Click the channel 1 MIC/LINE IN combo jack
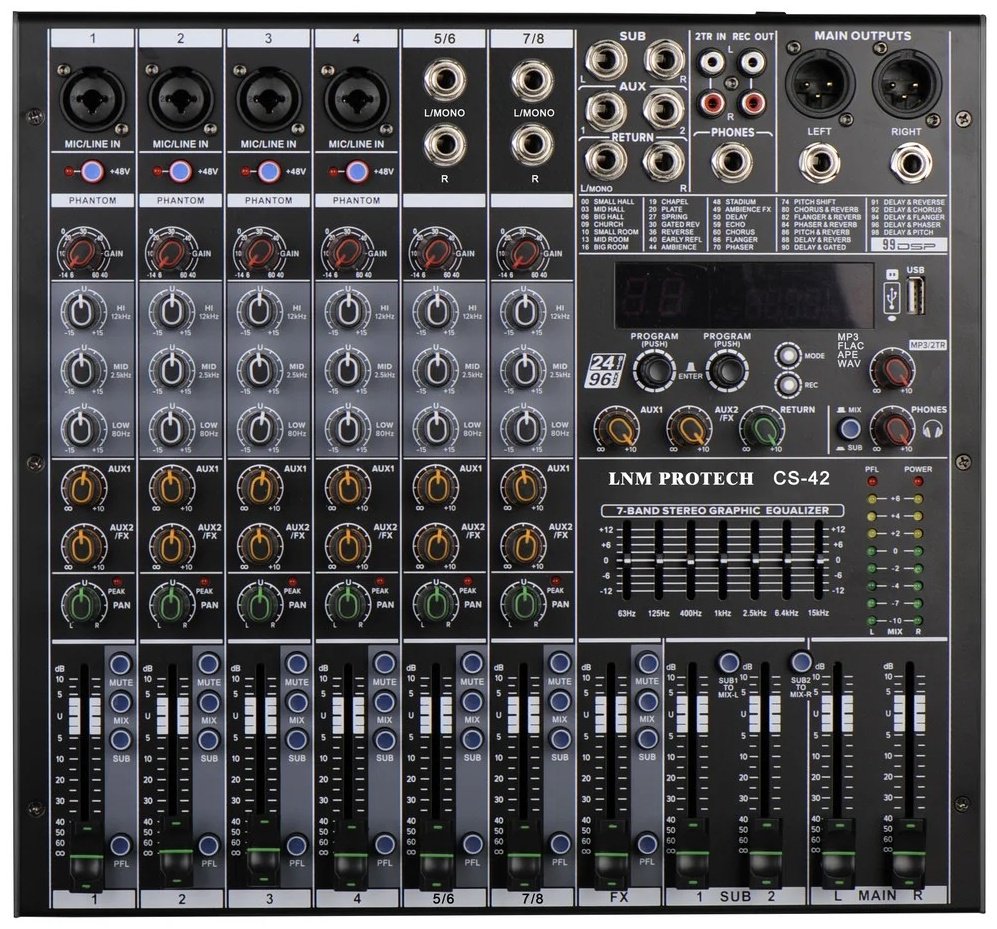997x929 pixels. pos(93,100)
